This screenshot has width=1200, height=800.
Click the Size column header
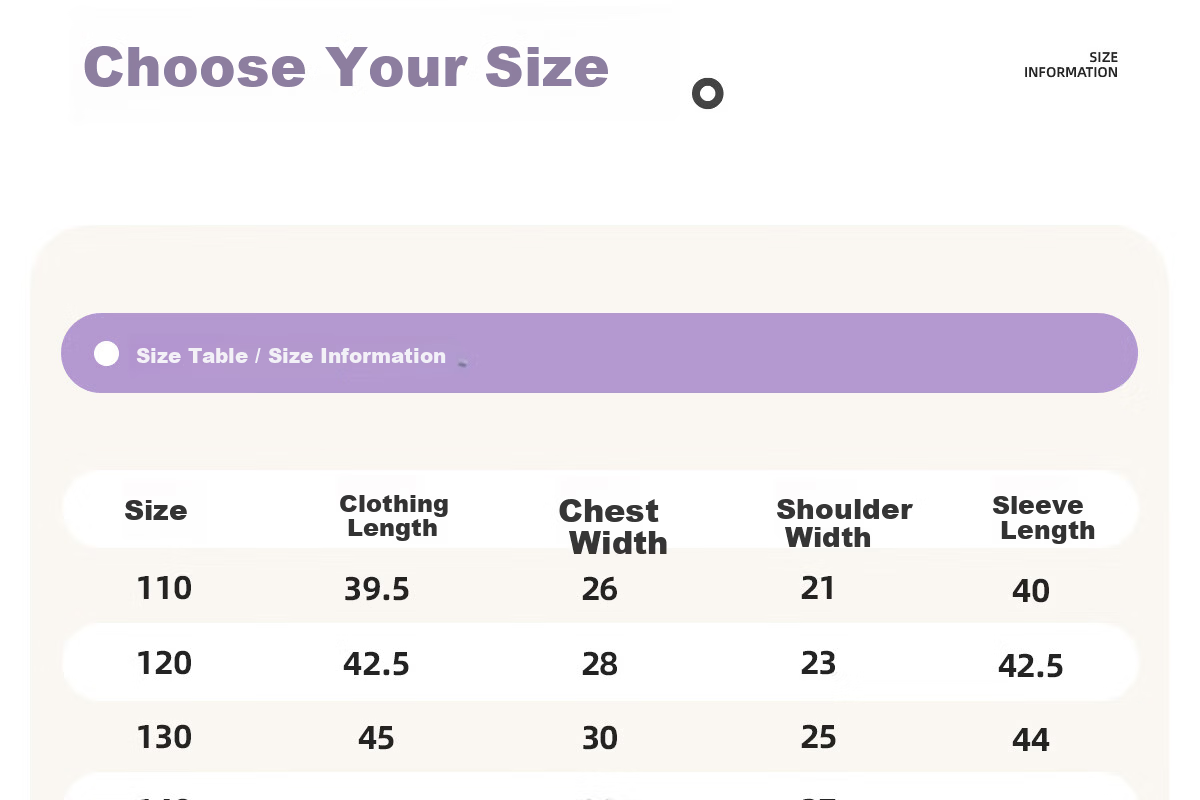156,511
